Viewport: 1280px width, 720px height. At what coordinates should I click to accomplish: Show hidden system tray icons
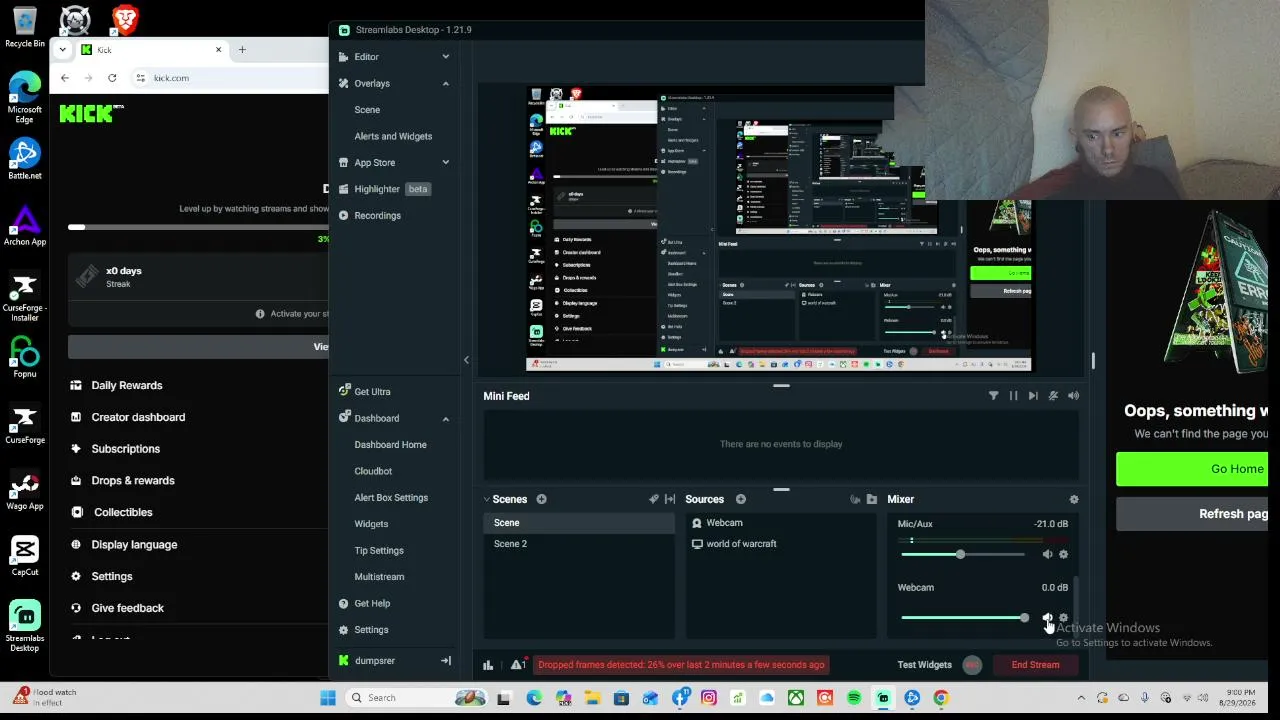click(x=1081, y=698)
